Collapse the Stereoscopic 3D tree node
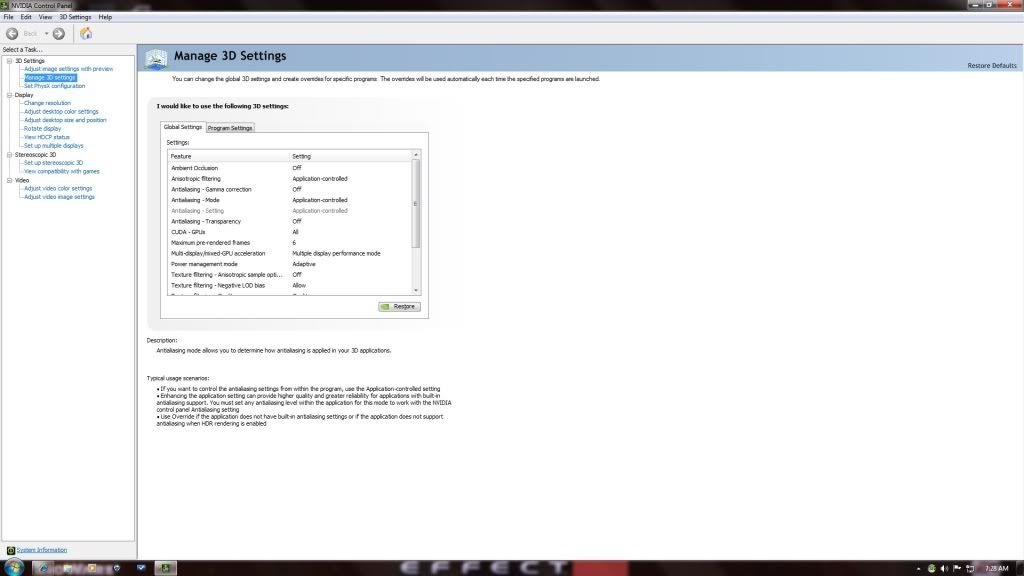The height and width of the screenshot is (576, 1024). click(10, 155)
